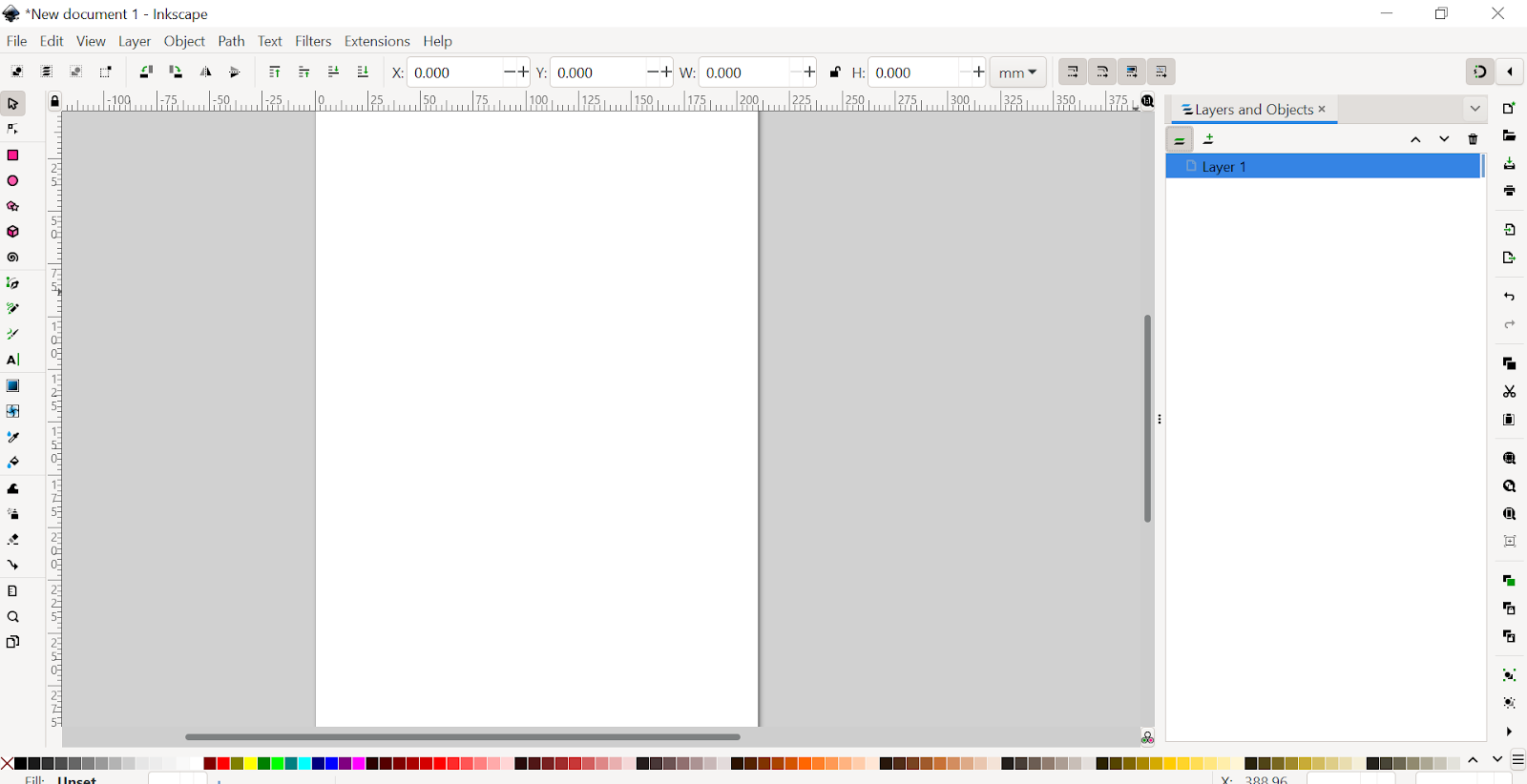The width and height of the screenshot is (1527, 784).
Task: Toggle color-managed display mode icon
Action: tap(1147, 737)
